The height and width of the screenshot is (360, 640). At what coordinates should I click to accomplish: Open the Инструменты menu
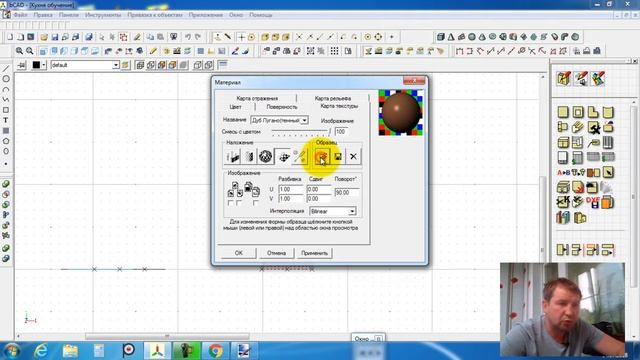pos(103,15)
